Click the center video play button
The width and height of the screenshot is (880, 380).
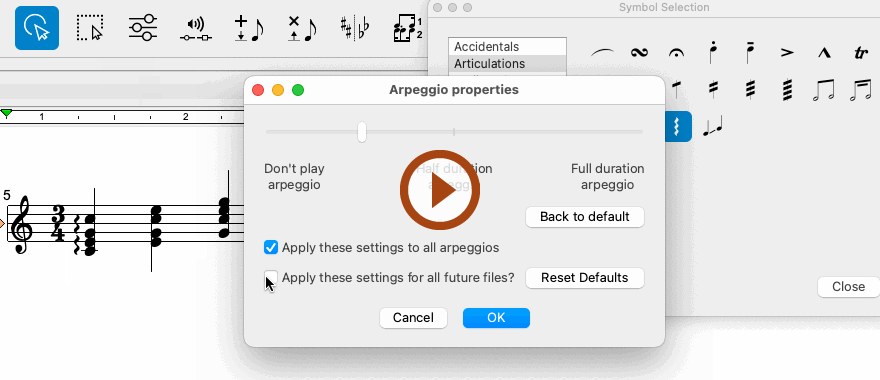[439, 190]
